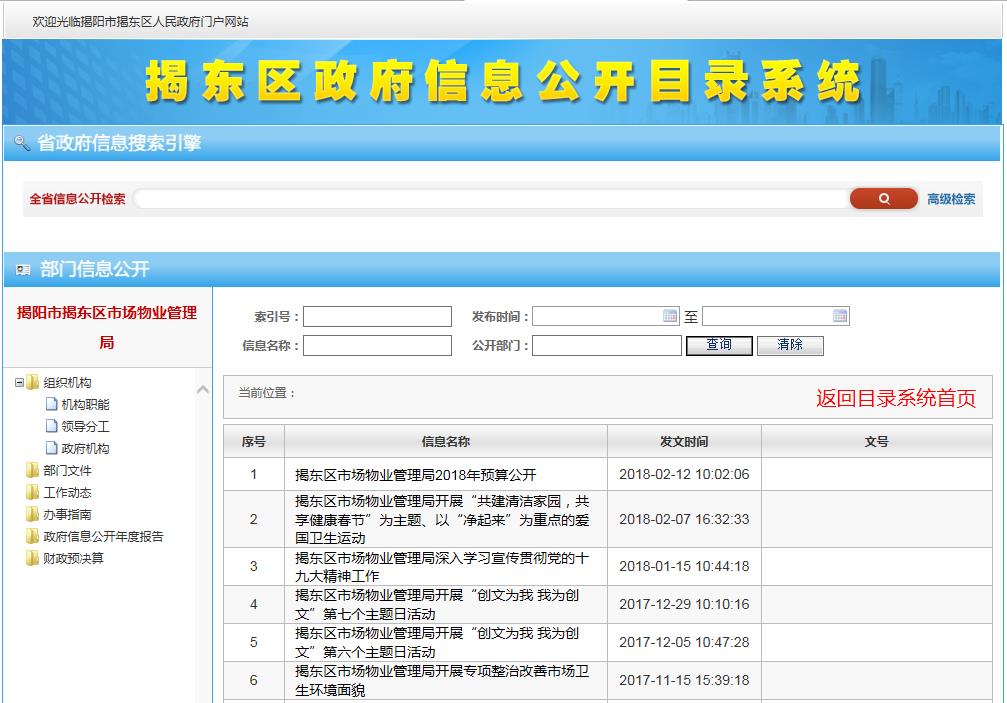1007x703 pixels.
Task: Click date 2017-11-15 15:39:18
Action: [x=684, y=681]
